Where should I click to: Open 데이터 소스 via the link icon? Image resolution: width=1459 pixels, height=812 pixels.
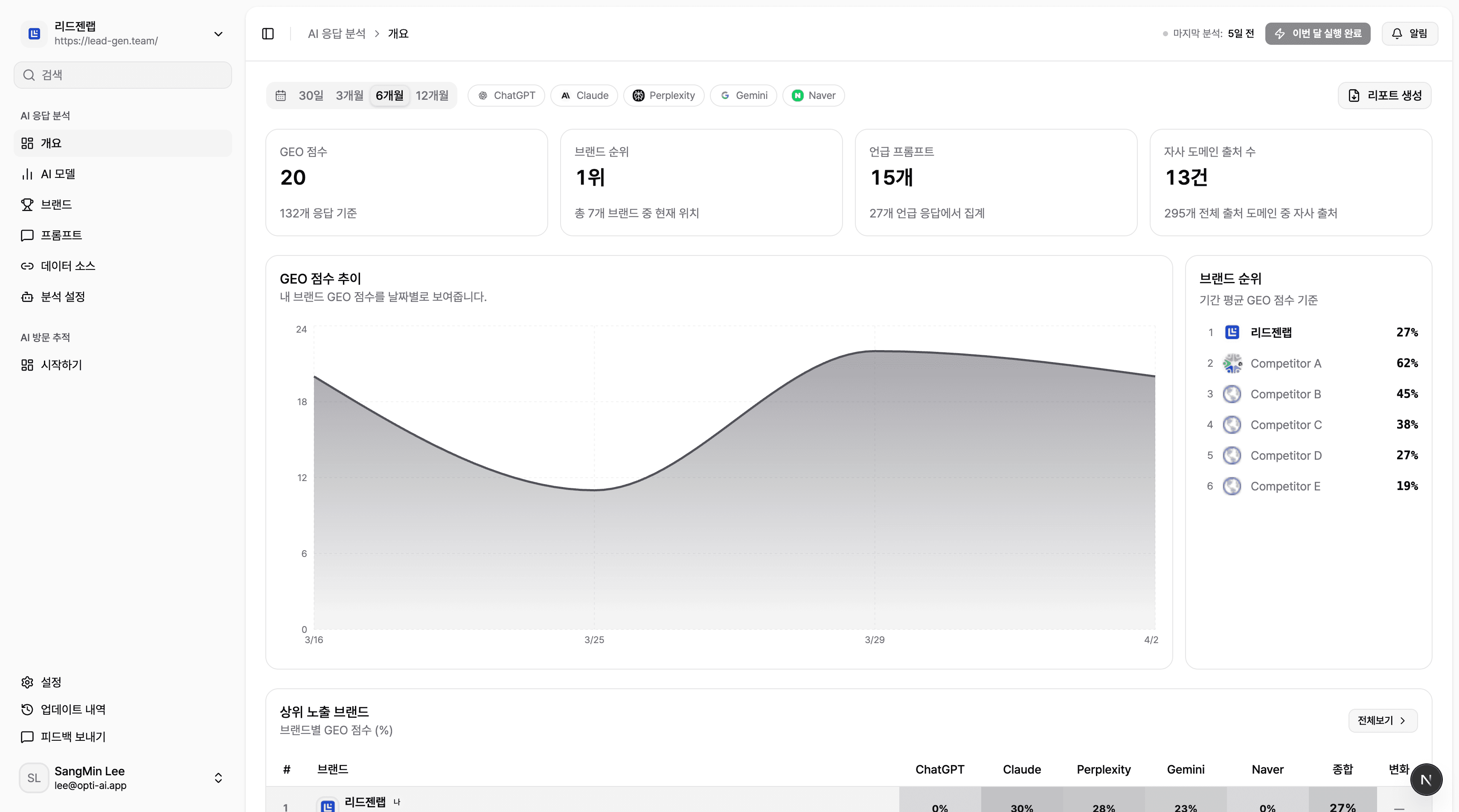coord(27,266)
